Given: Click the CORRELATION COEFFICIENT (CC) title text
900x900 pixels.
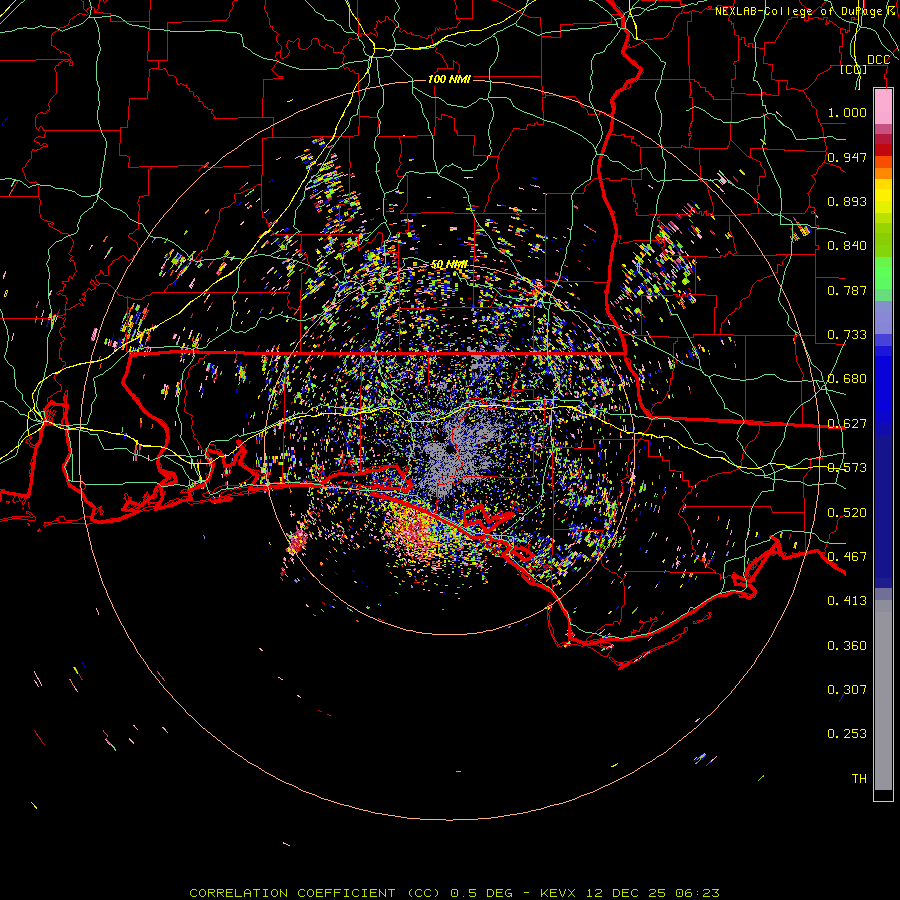Looking at the screenshot, I should click(x=315, y=893).
